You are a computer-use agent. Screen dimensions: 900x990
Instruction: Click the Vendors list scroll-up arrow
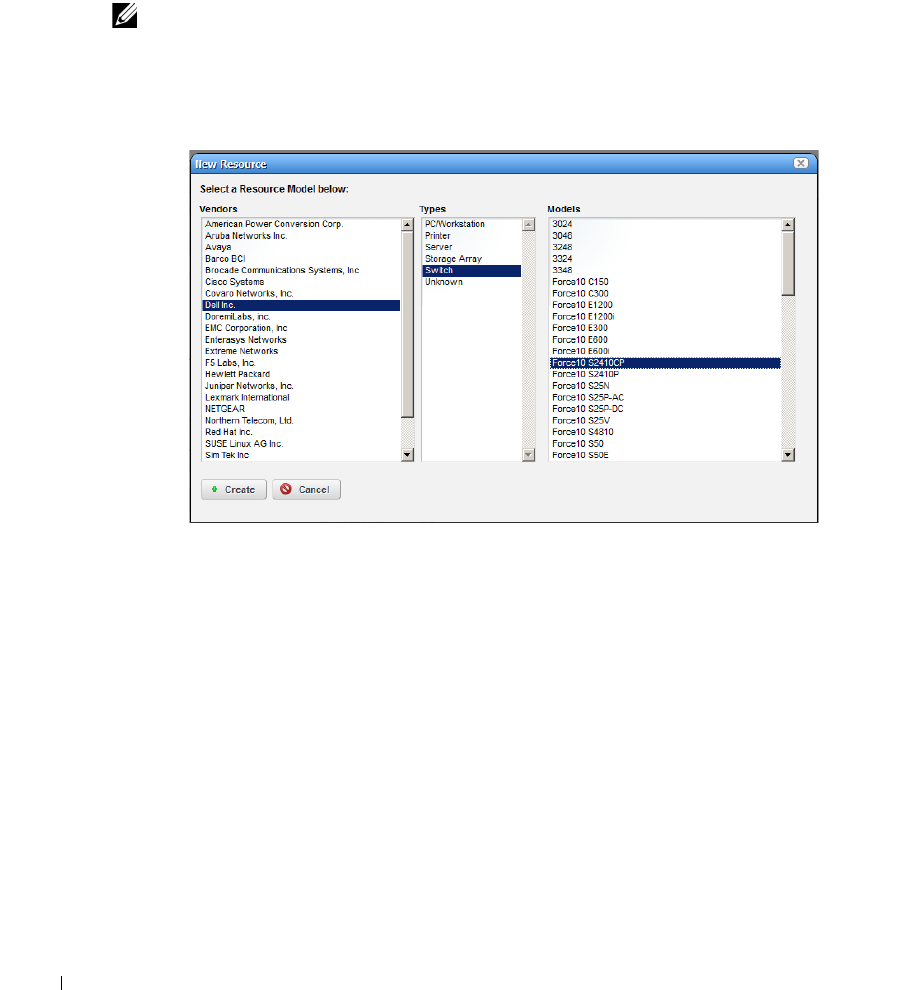pyautogui.click(x=407, y=224)
